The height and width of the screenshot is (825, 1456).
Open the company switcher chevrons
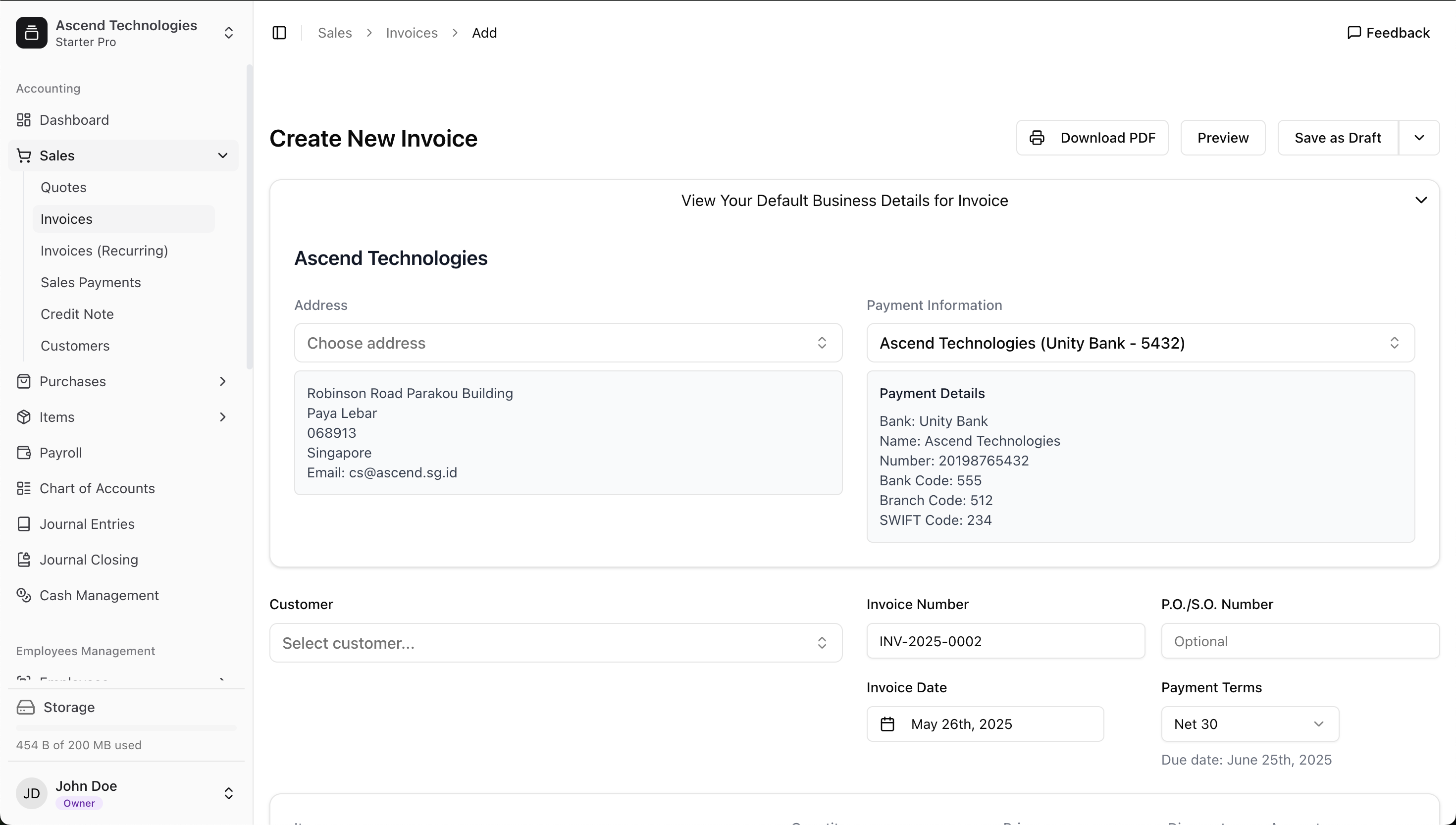[229, 33]
